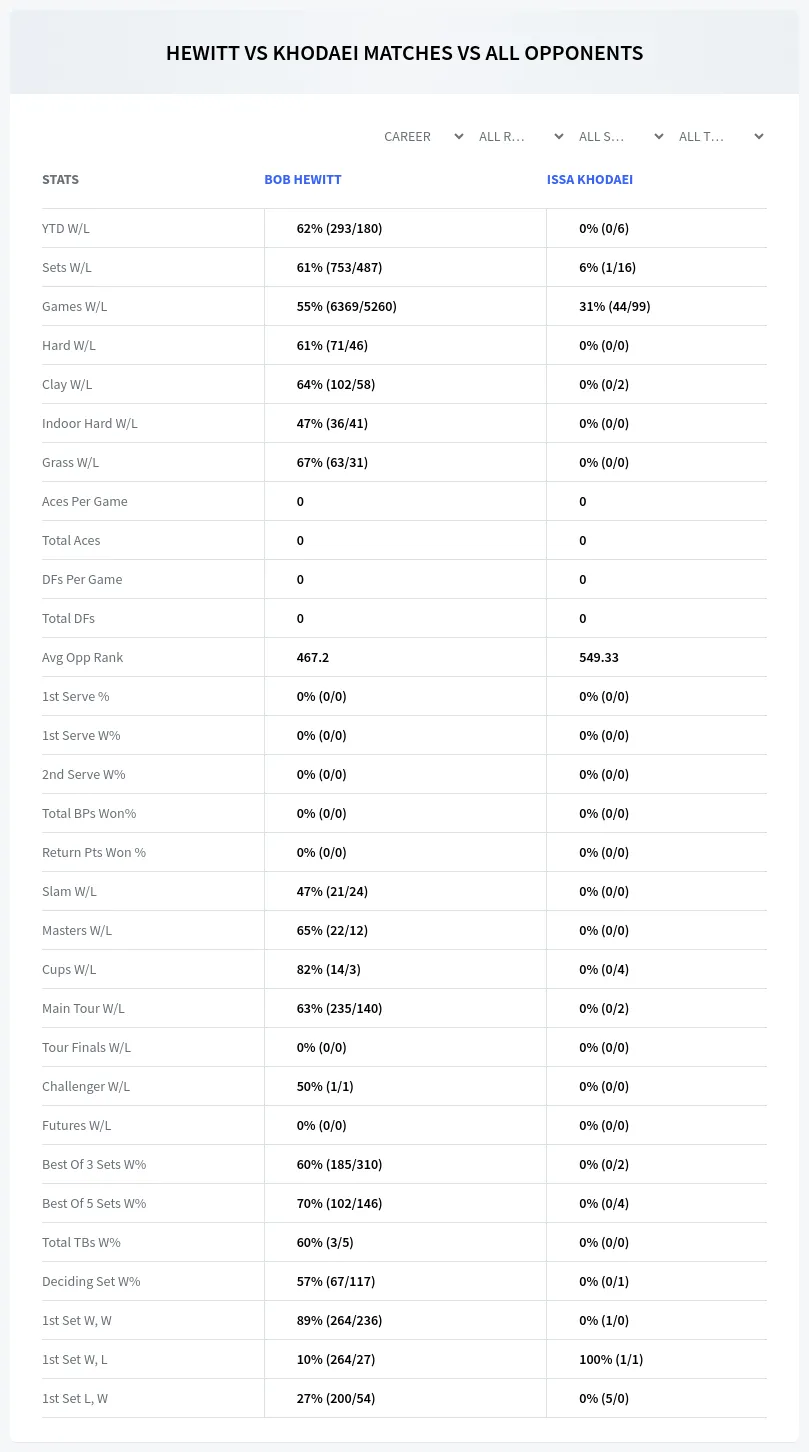Click the chevron arrow beside CAREER
This screenshot has width=809, height=1452.
tap(459, 136)
